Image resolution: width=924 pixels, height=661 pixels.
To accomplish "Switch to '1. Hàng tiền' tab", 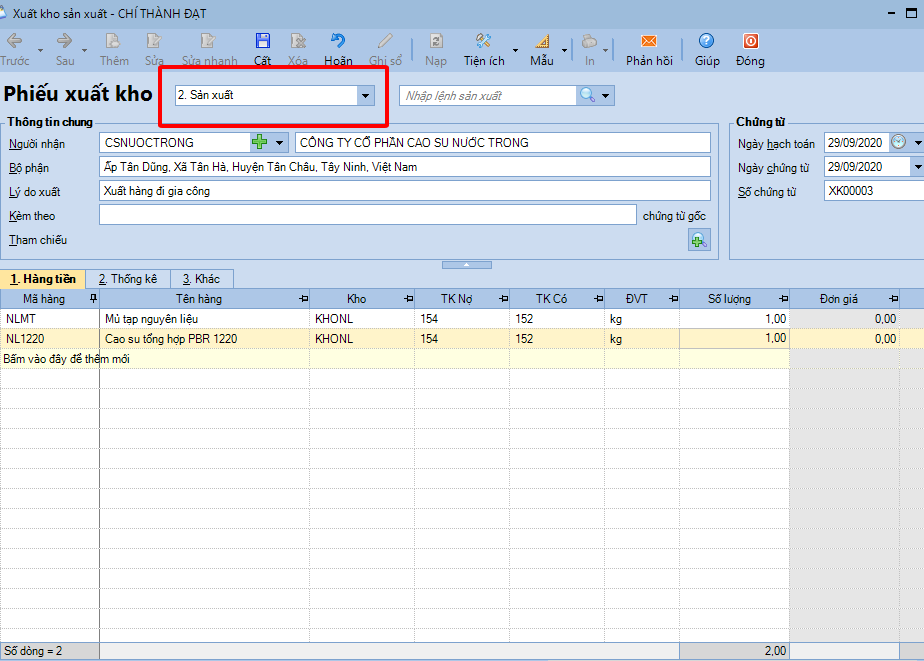I will tap(43, 279).
